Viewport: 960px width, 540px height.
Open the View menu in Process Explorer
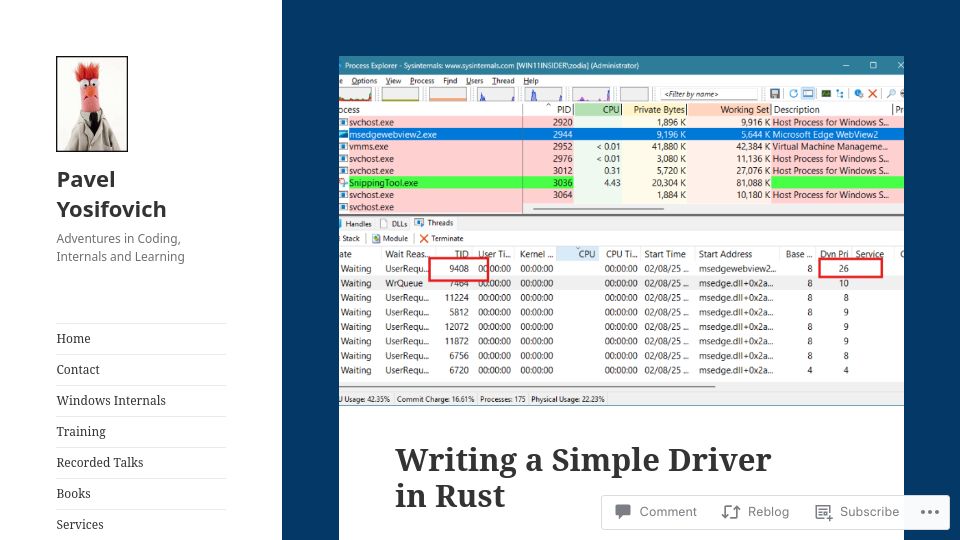[x=393, y=81]
